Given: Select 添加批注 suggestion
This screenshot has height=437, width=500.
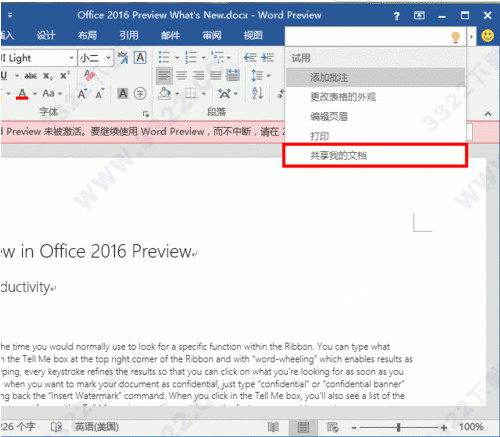Looking at the screenshot, I should pyautogui.click(x=375, y=77).
